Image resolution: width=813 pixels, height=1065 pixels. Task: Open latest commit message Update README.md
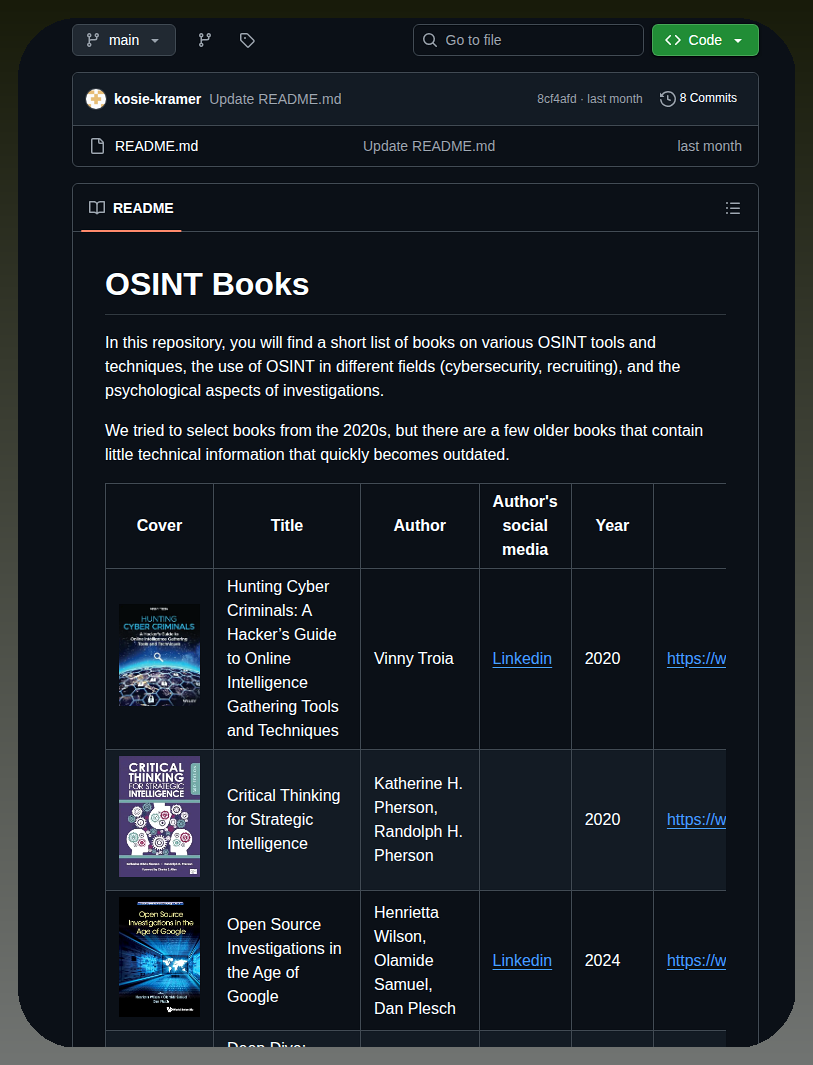pos(275,99)
